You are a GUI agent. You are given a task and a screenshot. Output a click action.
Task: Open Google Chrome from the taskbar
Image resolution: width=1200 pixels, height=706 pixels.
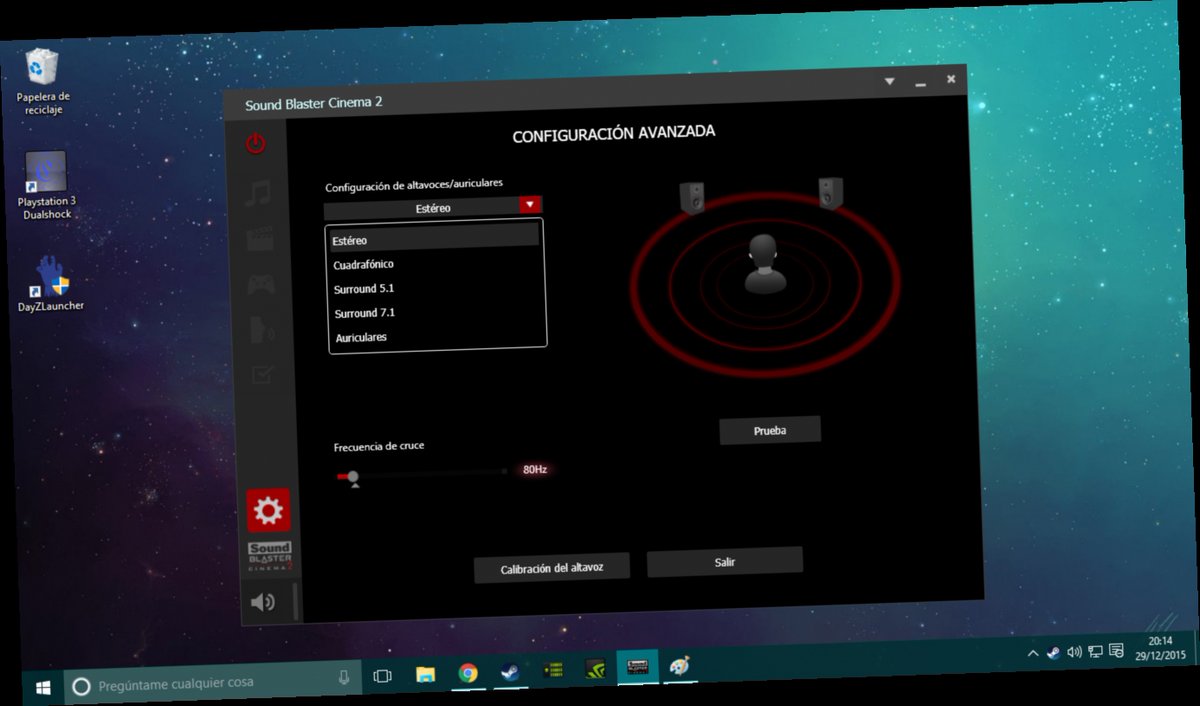(468, 672)
